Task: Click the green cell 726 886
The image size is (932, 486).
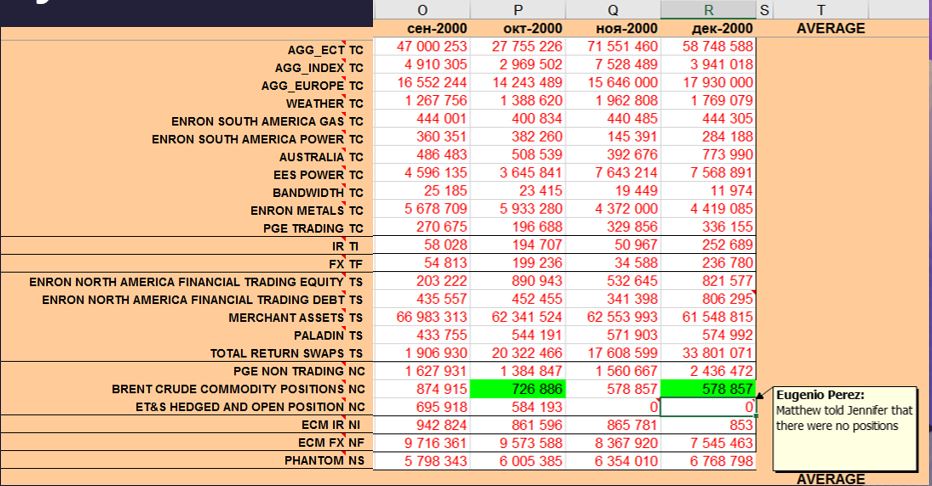Action: pos(518,389)
